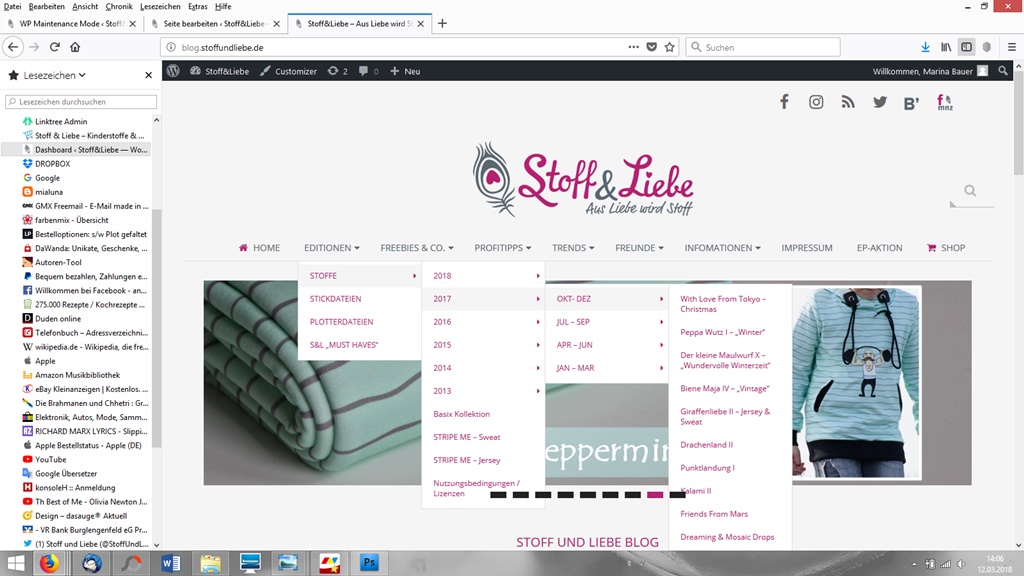The width and height of the screenshot is (1024, 576).
Task: Open the YouTube bookmark
Action: [x=50, y=459]
